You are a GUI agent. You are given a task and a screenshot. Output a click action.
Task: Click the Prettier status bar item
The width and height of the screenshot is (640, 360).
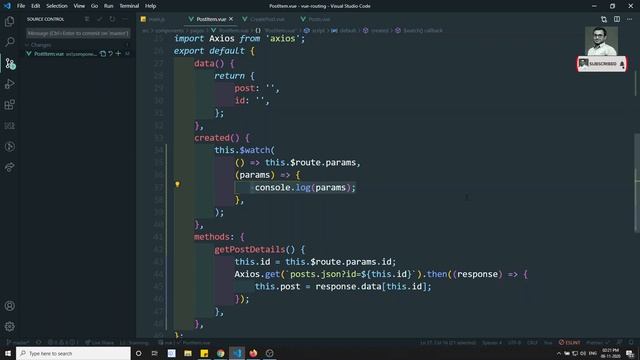pyautogui.click(x=598, y=342)
